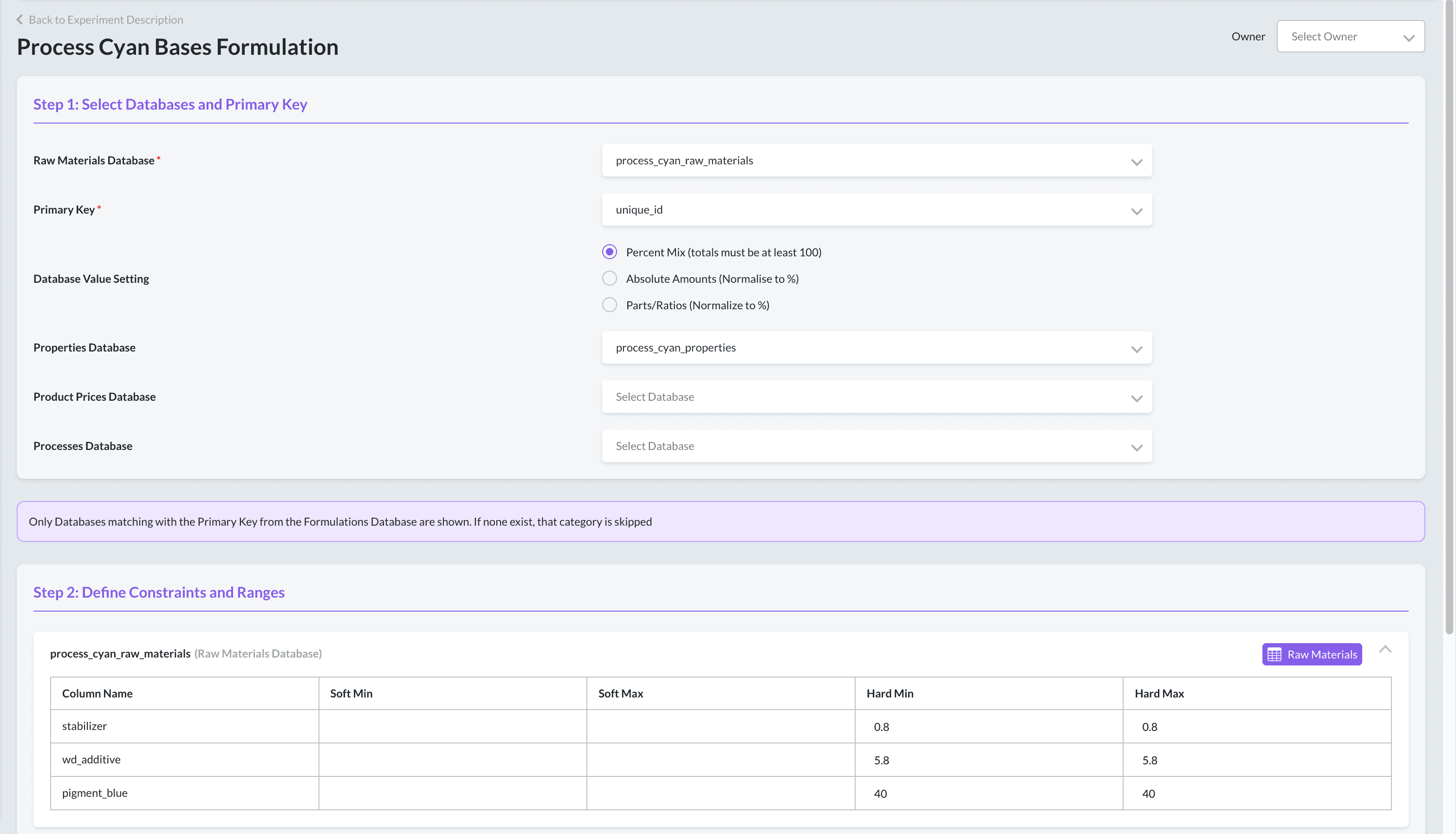This screenshot has width=1456, height=834.
Task: Click pigment_blue Soft Max field
Action: (720, 793)
